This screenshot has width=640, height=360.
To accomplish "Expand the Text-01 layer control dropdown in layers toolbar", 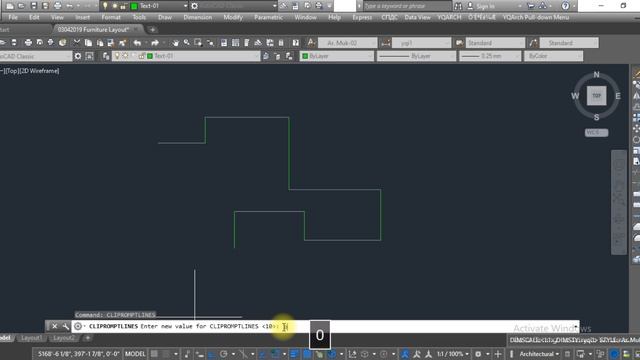I will 186,56.
